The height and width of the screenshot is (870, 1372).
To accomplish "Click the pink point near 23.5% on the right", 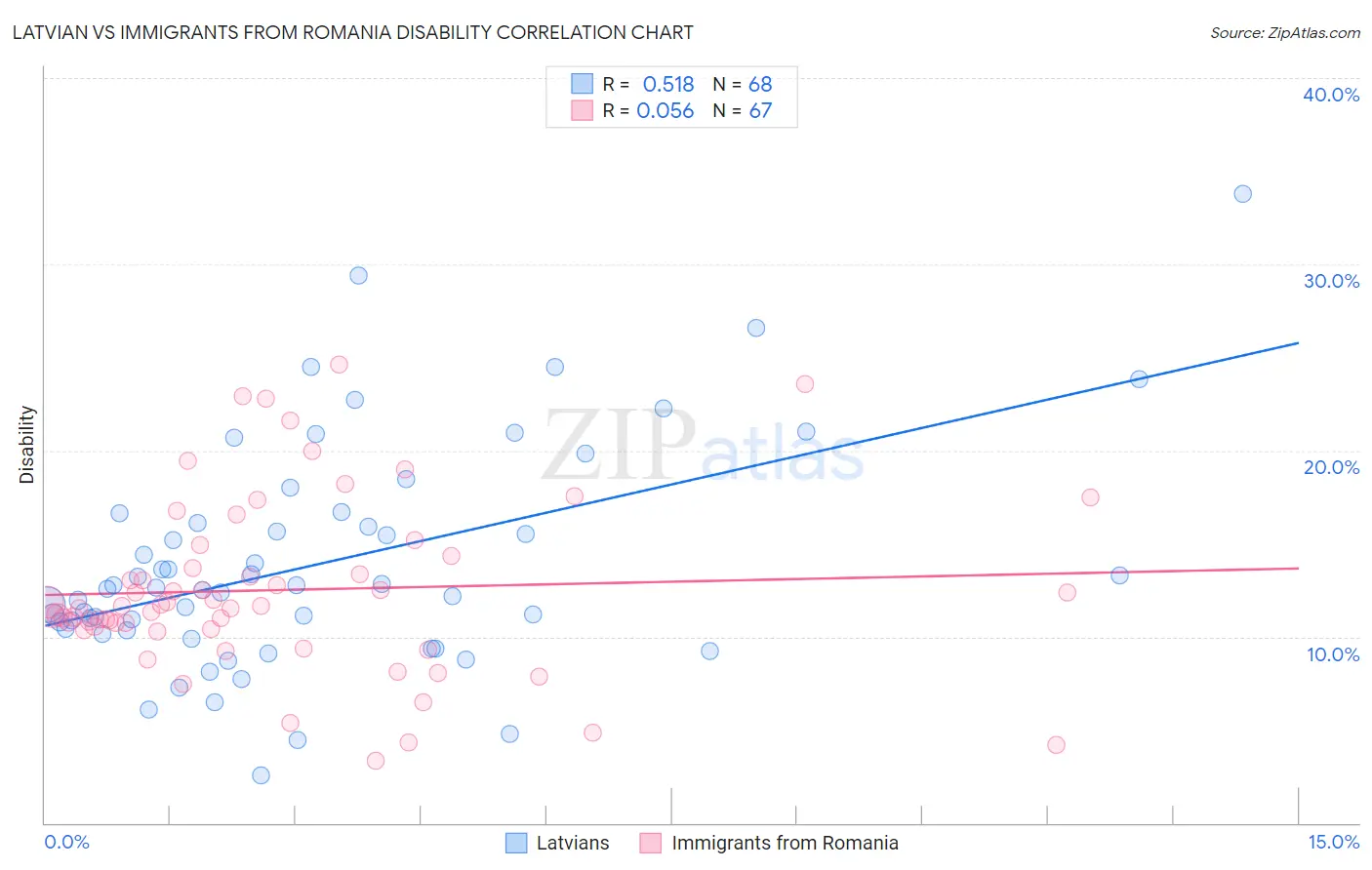I will pyautogui.click(x=804, y=384).
